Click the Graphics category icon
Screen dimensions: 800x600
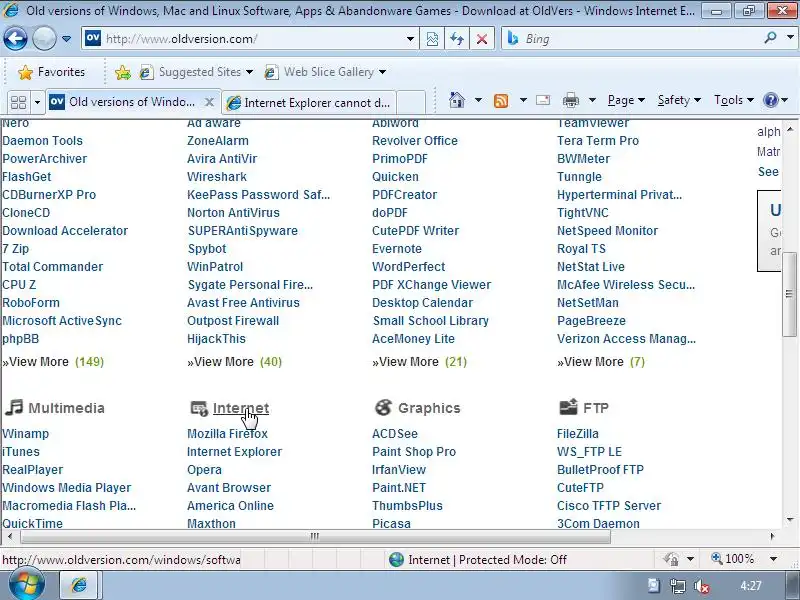(383, 408)
